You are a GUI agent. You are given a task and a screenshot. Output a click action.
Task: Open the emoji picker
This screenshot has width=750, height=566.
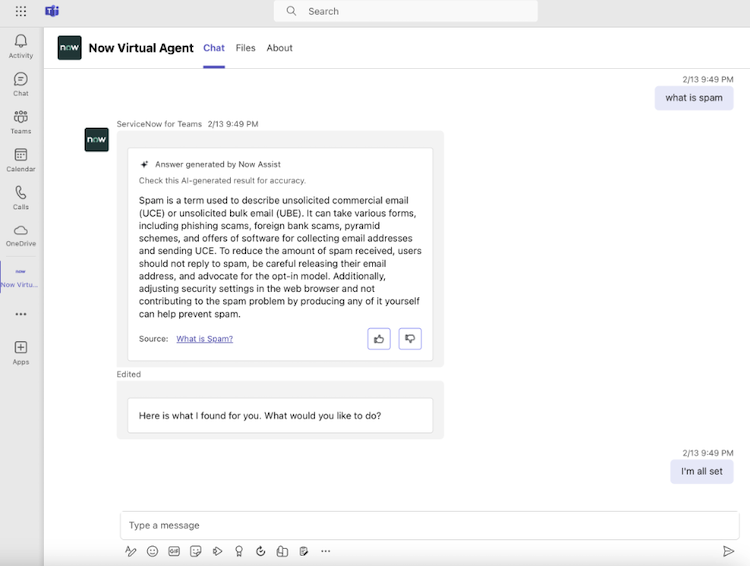tap(152, 551)
